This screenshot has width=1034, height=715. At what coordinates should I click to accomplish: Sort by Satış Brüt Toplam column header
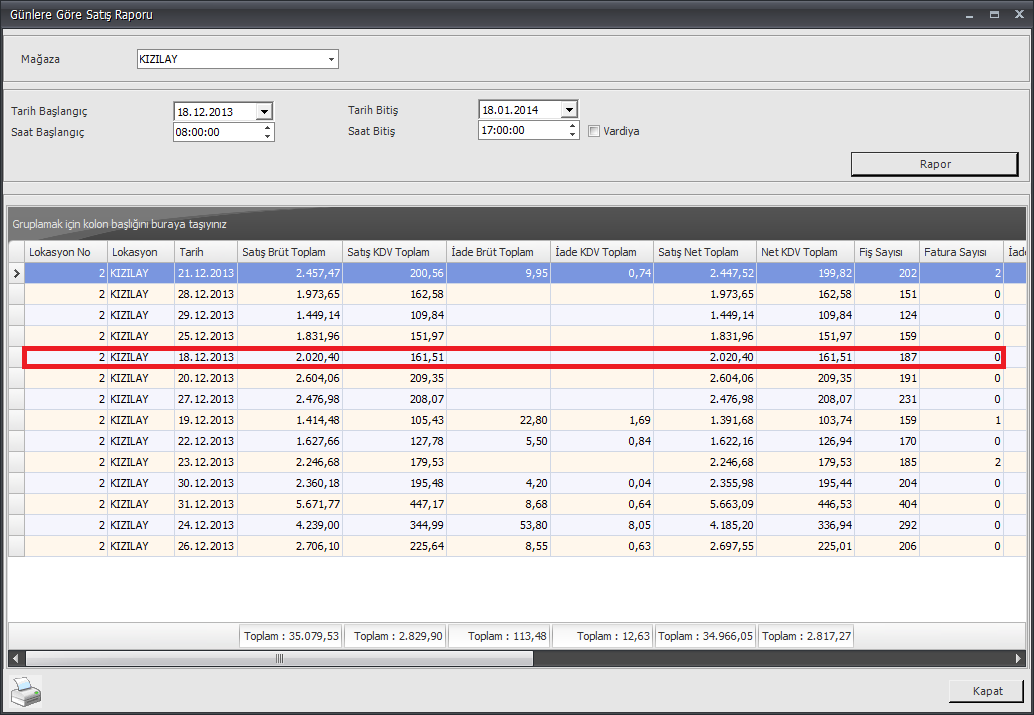tap(290, 252)
